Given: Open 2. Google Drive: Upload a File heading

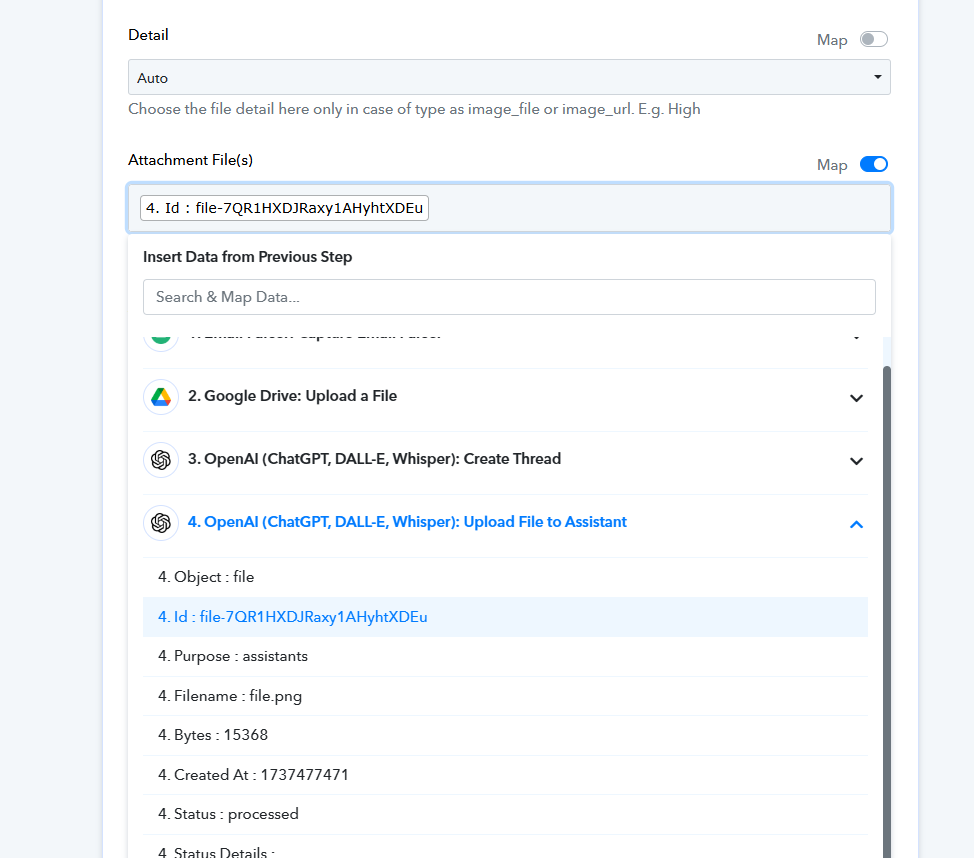Looking at the screenshot, I should pyautogui.click(x=293, y=396).
